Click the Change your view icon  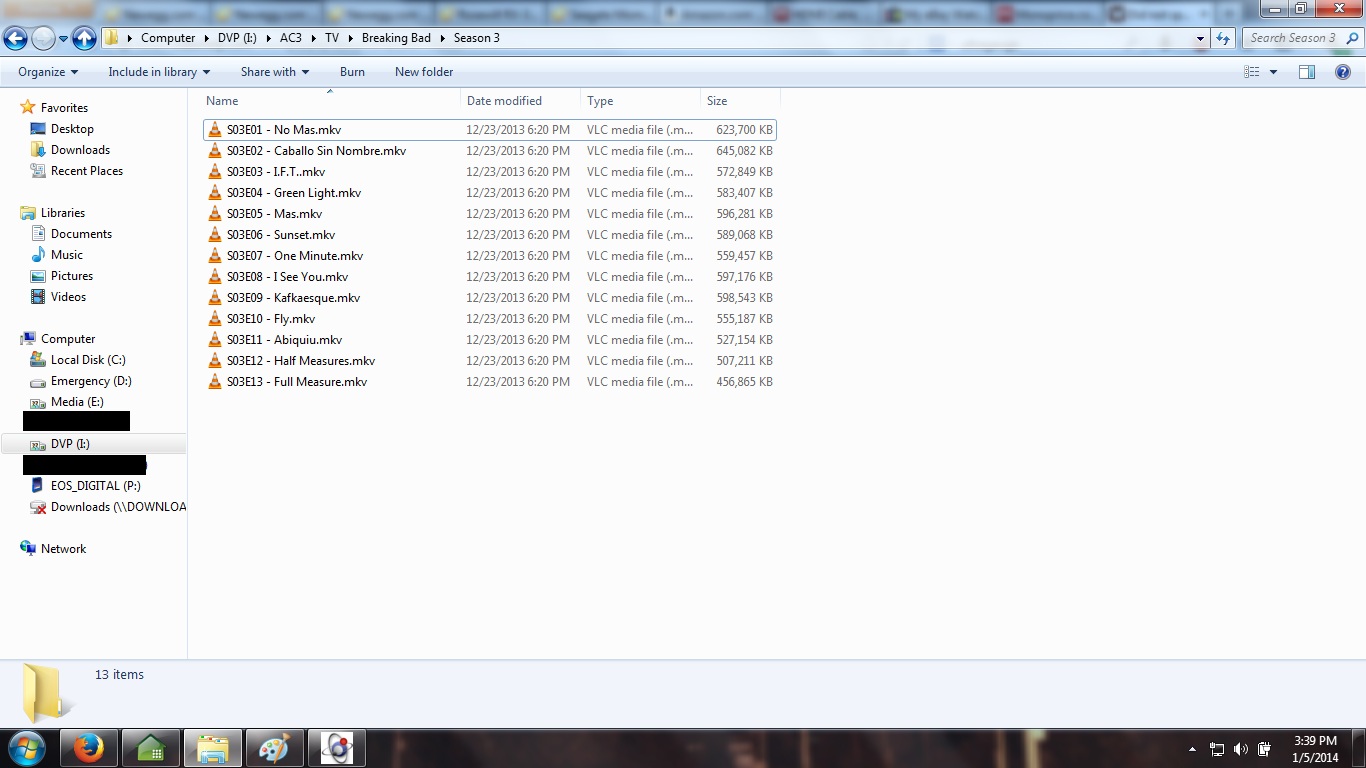click(1252, 72)
